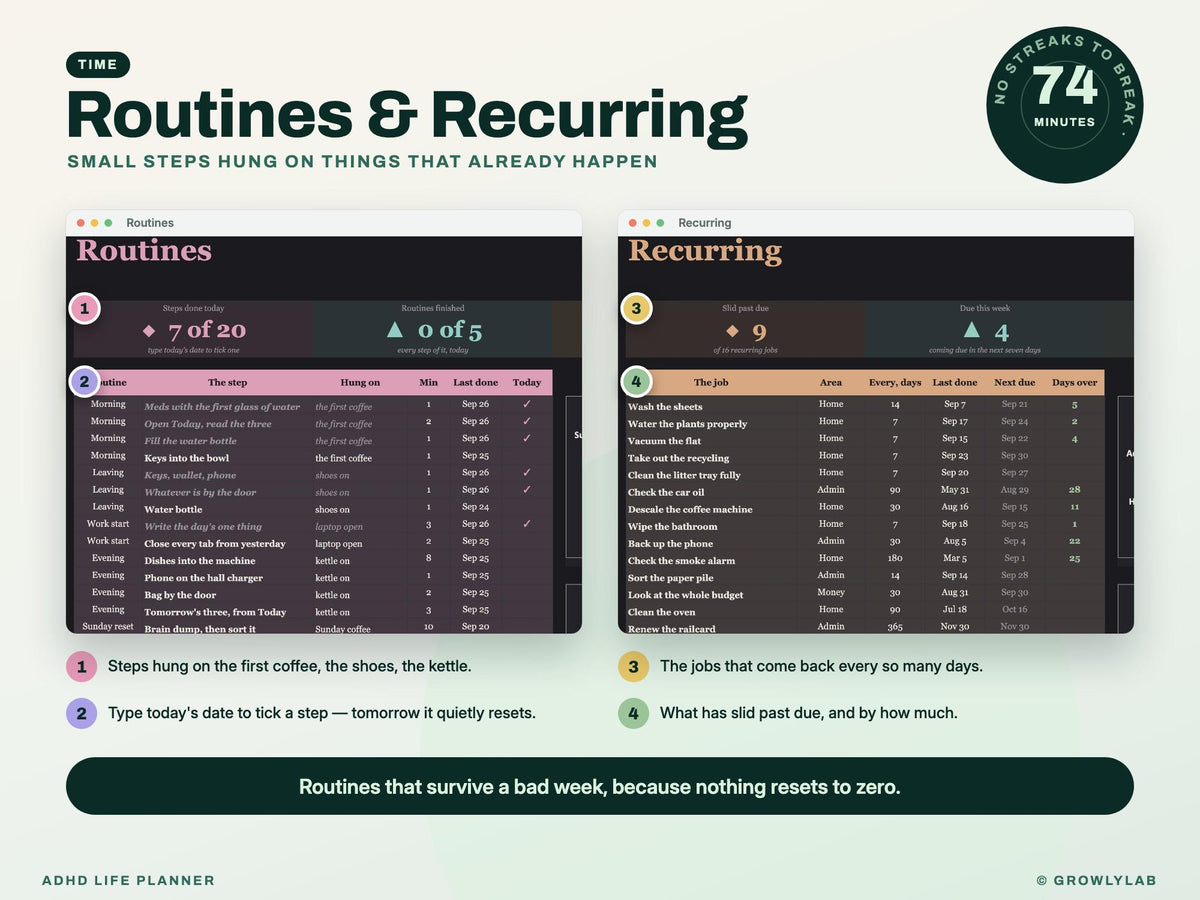This screenshot has height=900, width=1200.
Task: Click 'Keys into the bowl' step
Action: (187, 458)
